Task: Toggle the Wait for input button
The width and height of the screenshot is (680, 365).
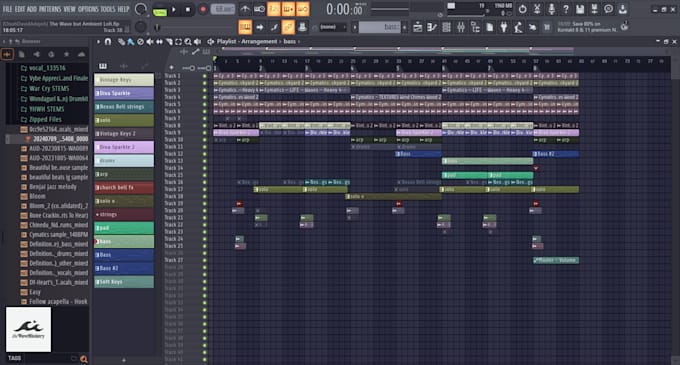Action: [259, 9]
